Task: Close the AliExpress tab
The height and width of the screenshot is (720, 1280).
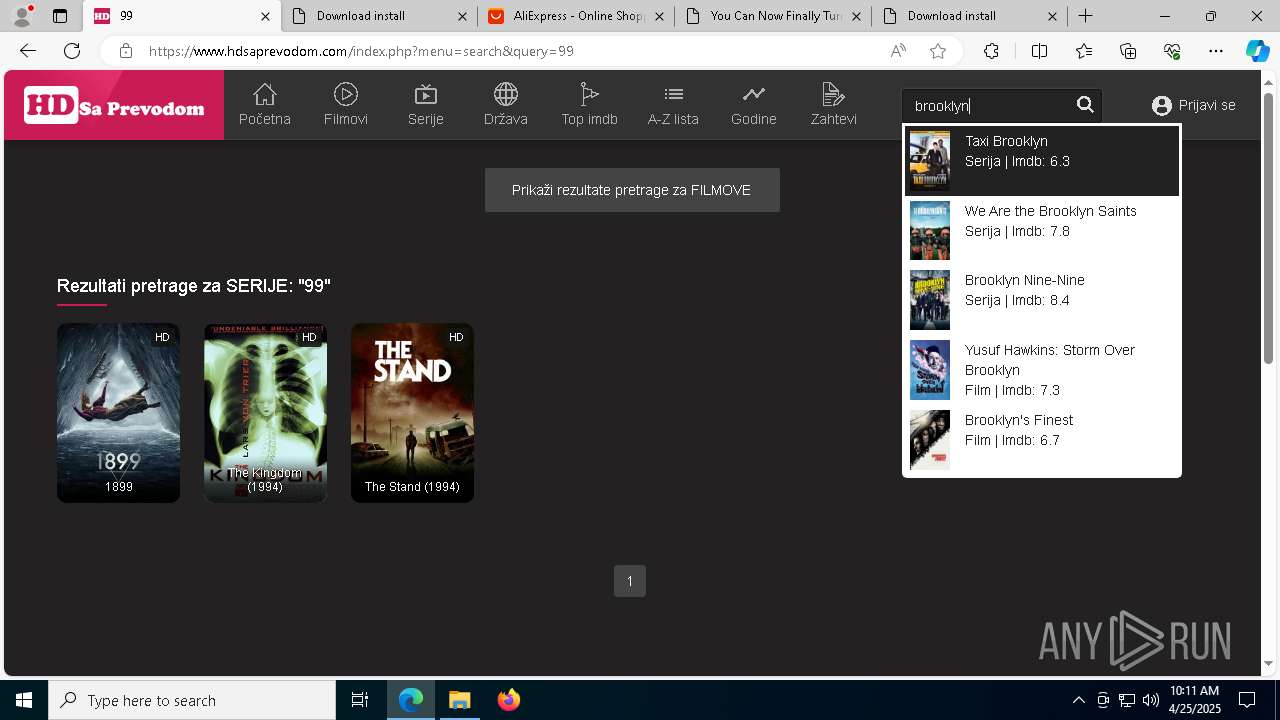Action: click(659, 16)
